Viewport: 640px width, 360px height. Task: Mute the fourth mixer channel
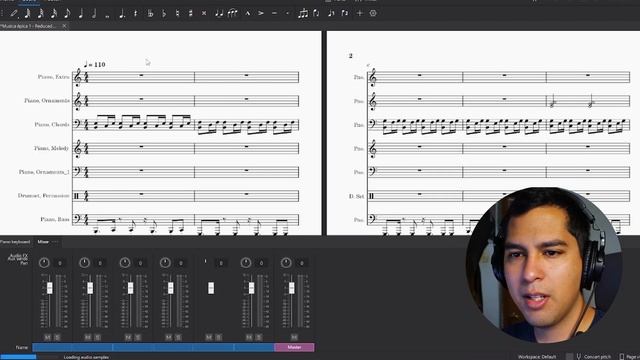169,337
